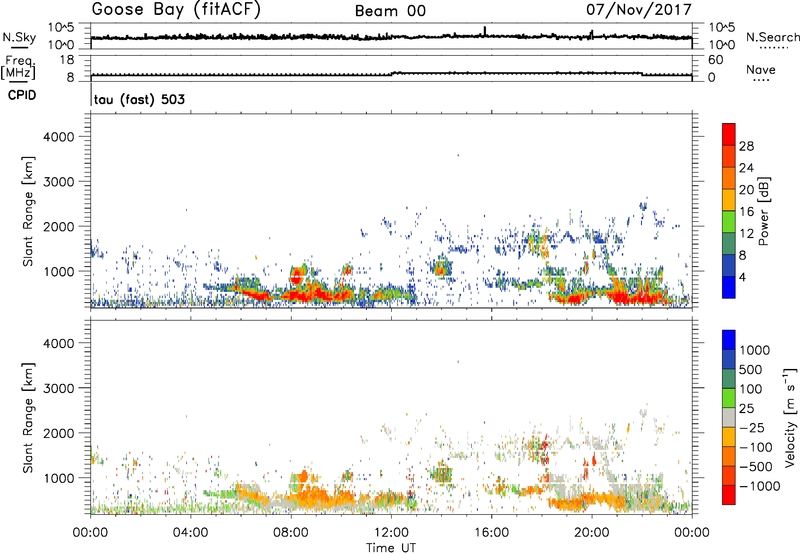This screenshot has height=554, width=800.
Task: Click the 'N.Sky' legend label
Action: pos(19,37)
